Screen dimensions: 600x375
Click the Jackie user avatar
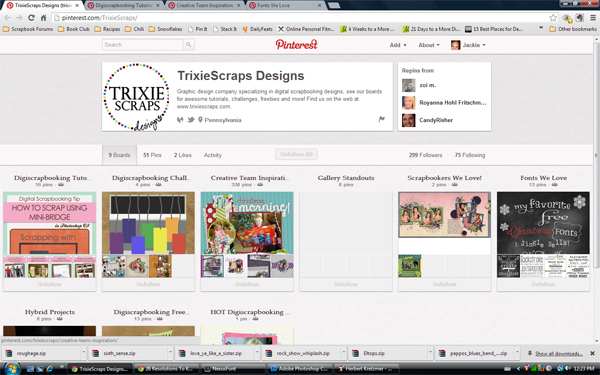tap(455, 45)
